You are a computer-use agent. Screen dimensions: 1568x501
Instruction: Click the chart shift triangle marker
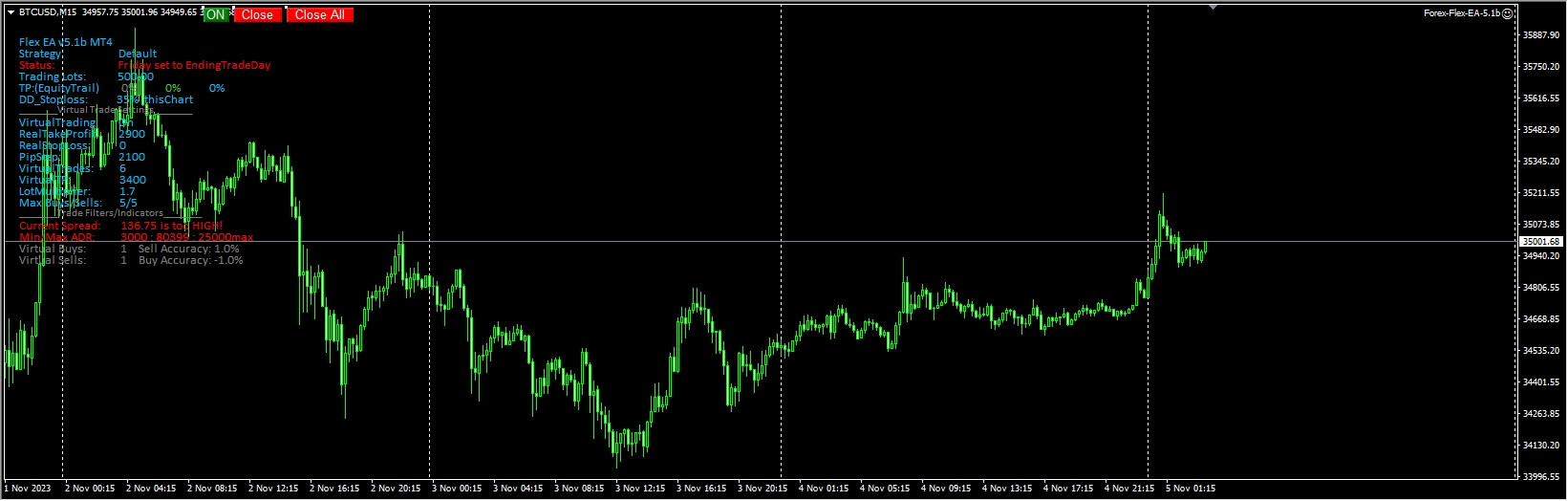[x=1213, y=8]
